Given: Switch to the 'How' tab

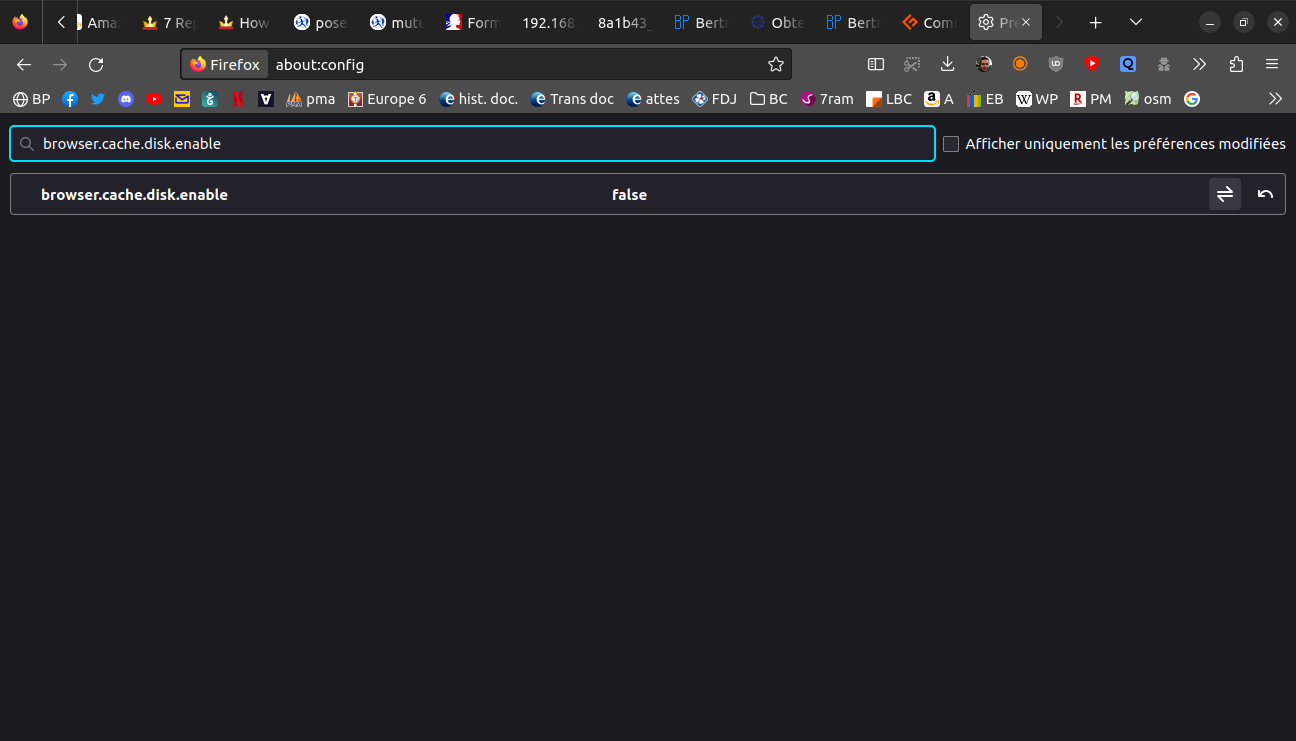Looking at the screenshot, I should click(x=245, y=22).
